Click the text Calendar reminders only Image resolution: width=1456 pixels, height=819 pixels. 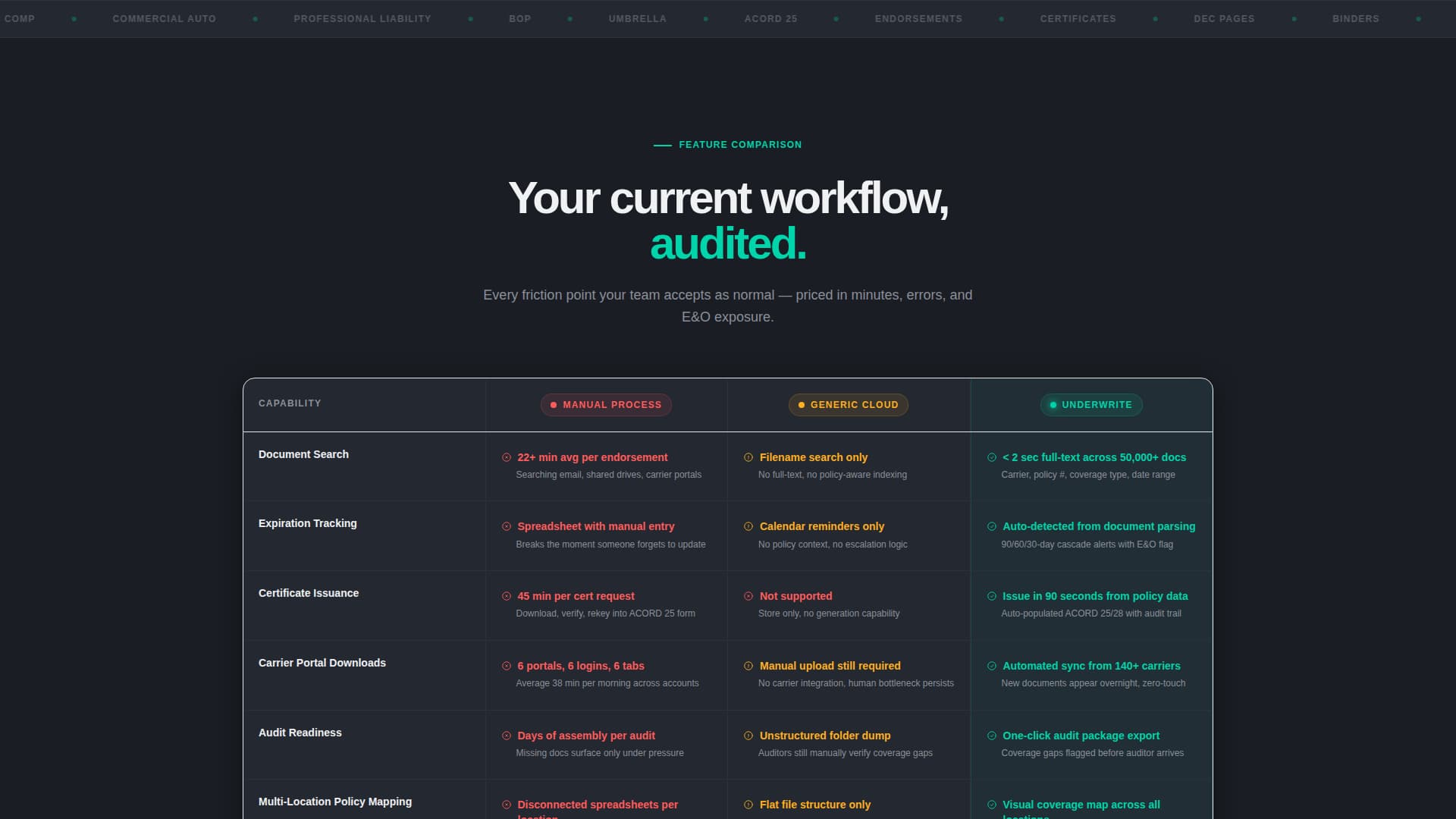point(822,526)
